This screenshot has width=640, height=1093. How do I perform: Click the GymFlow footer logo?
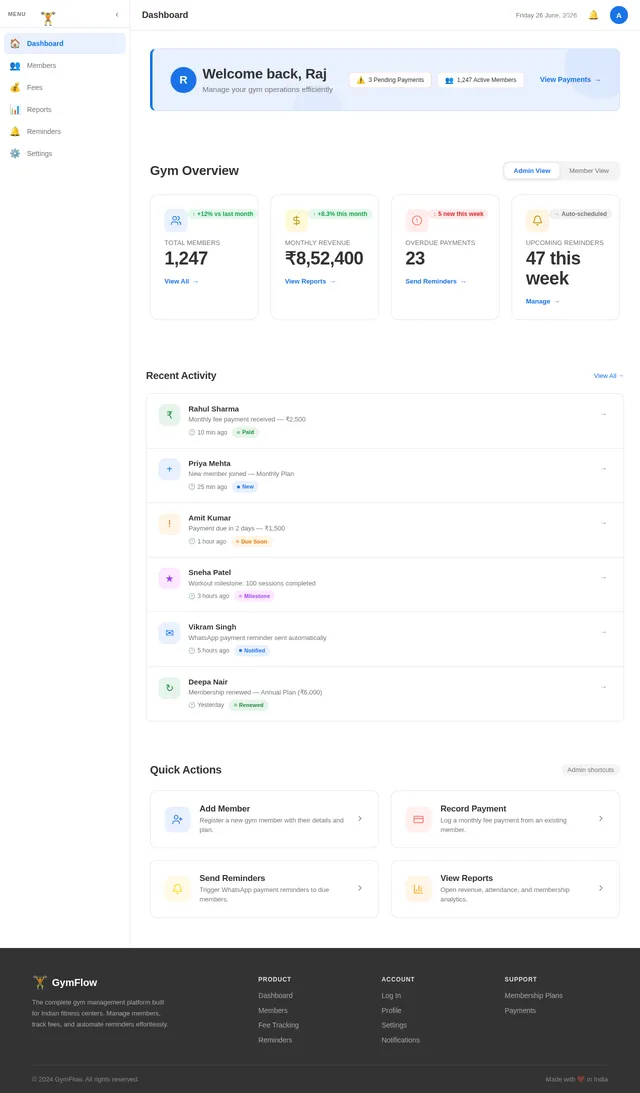(65, 983)
